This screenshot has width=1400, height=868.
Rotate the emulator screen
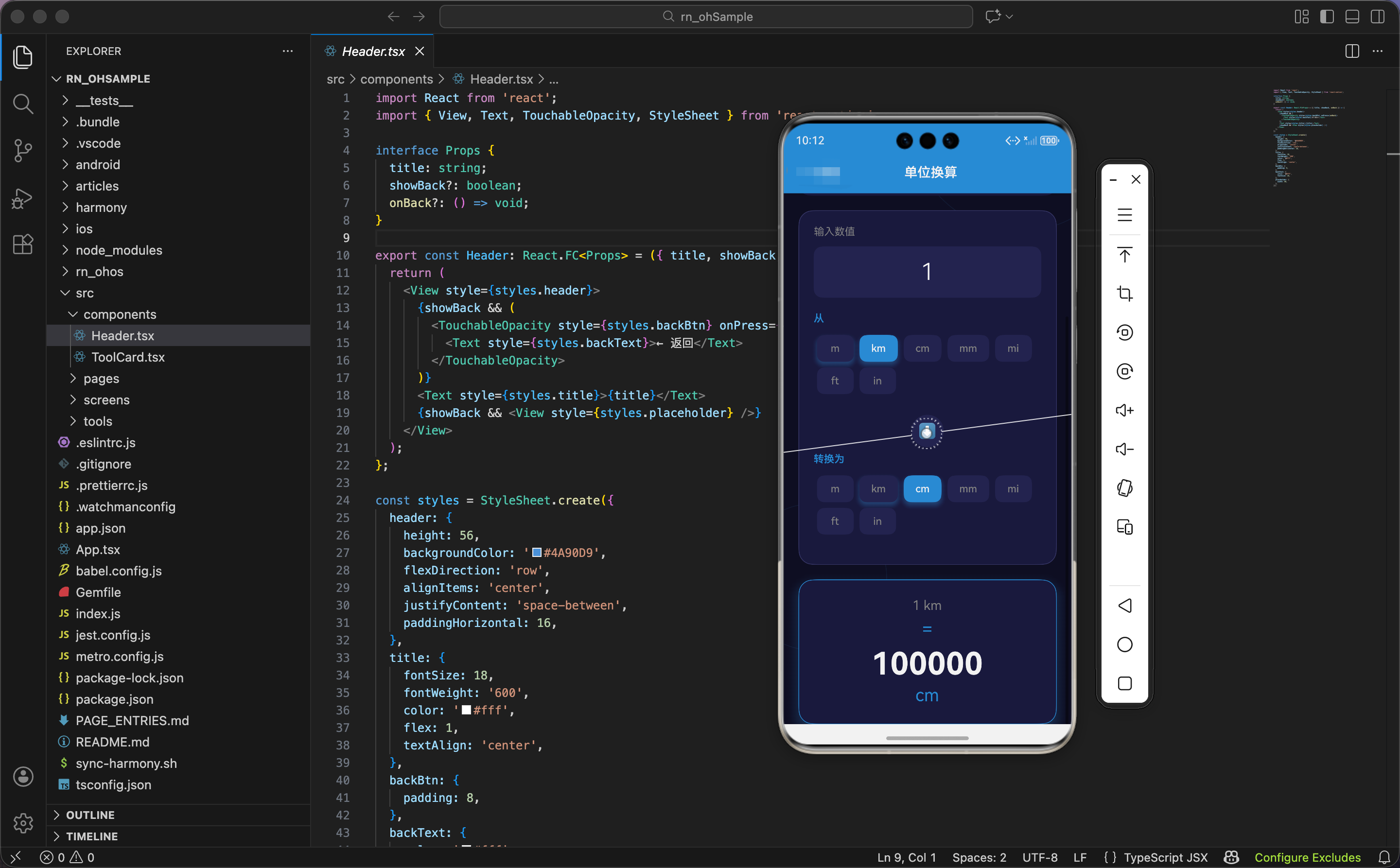click(x=1124, y=488)
